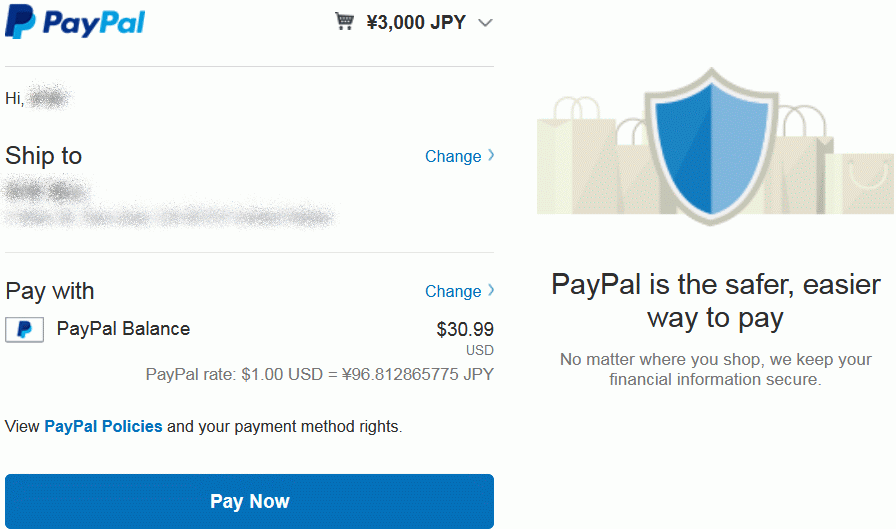Click the 'safer, easier way to pay' heading
The width and height of the screenshot is (896, 529).
pyautogui.click(x=715, y=301)
